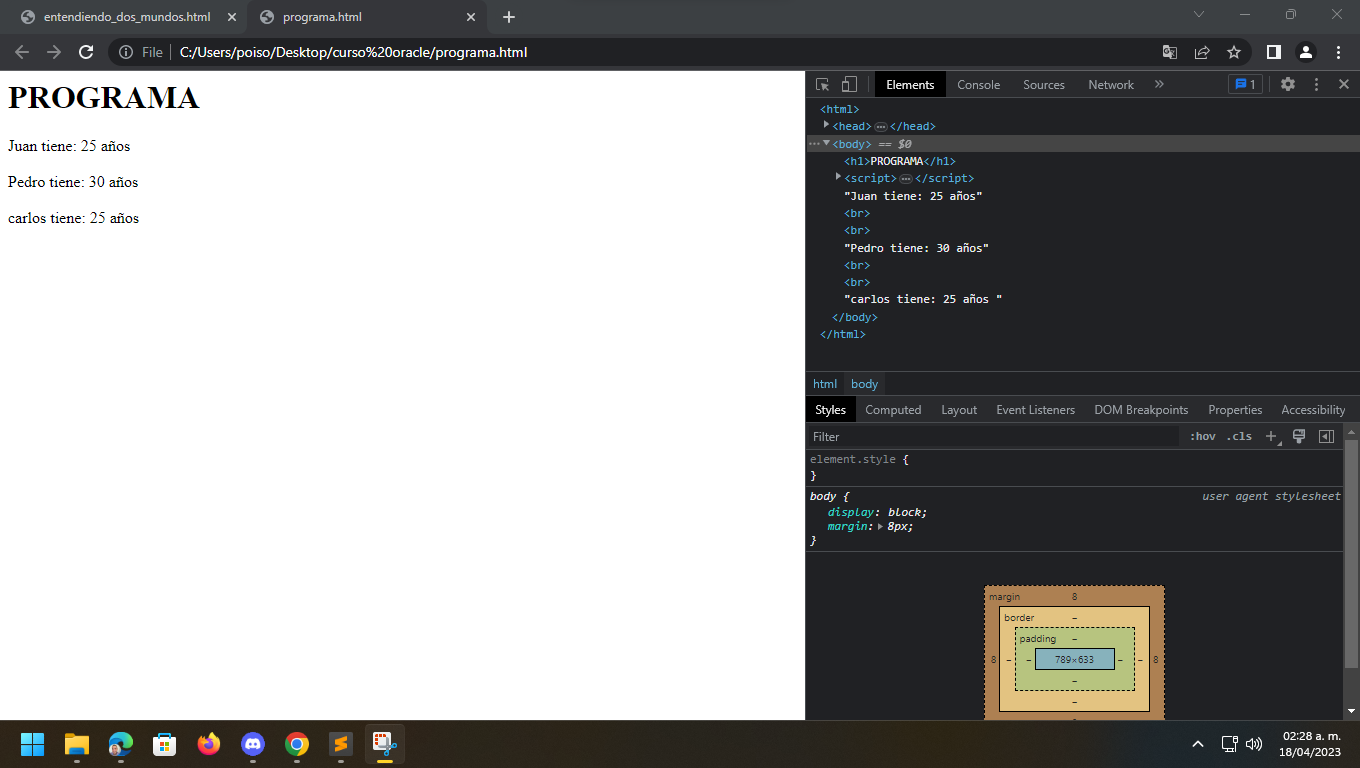Open the DOM Breakpoints tab
This screenshot has width=1360, height=768.
[1141, 410]
